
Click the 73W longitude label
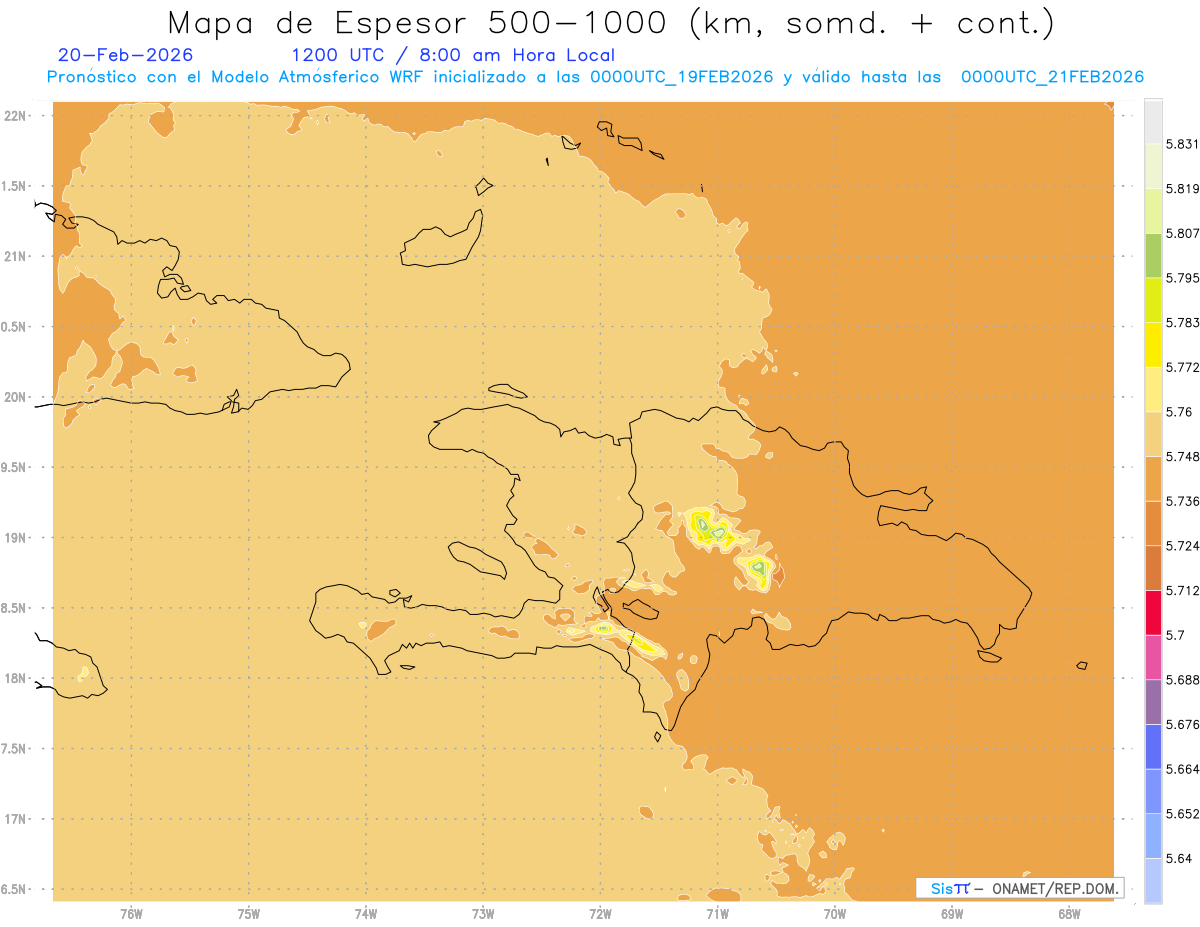pos(483,913)
